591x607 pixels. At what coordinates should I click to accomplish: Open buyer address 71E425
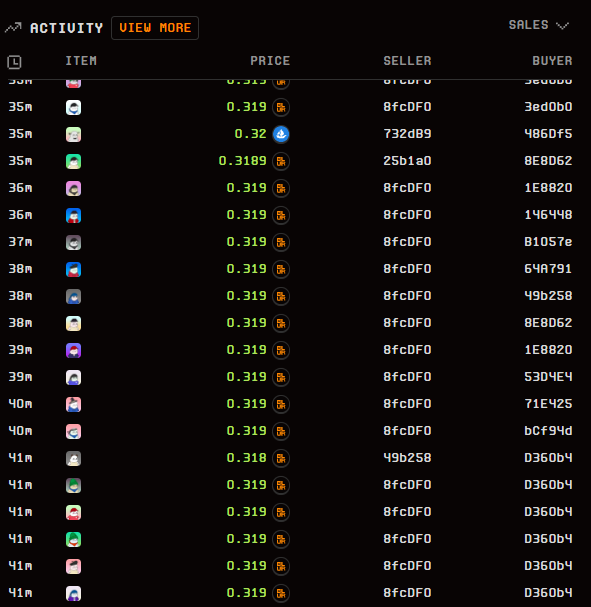(548, 404)
